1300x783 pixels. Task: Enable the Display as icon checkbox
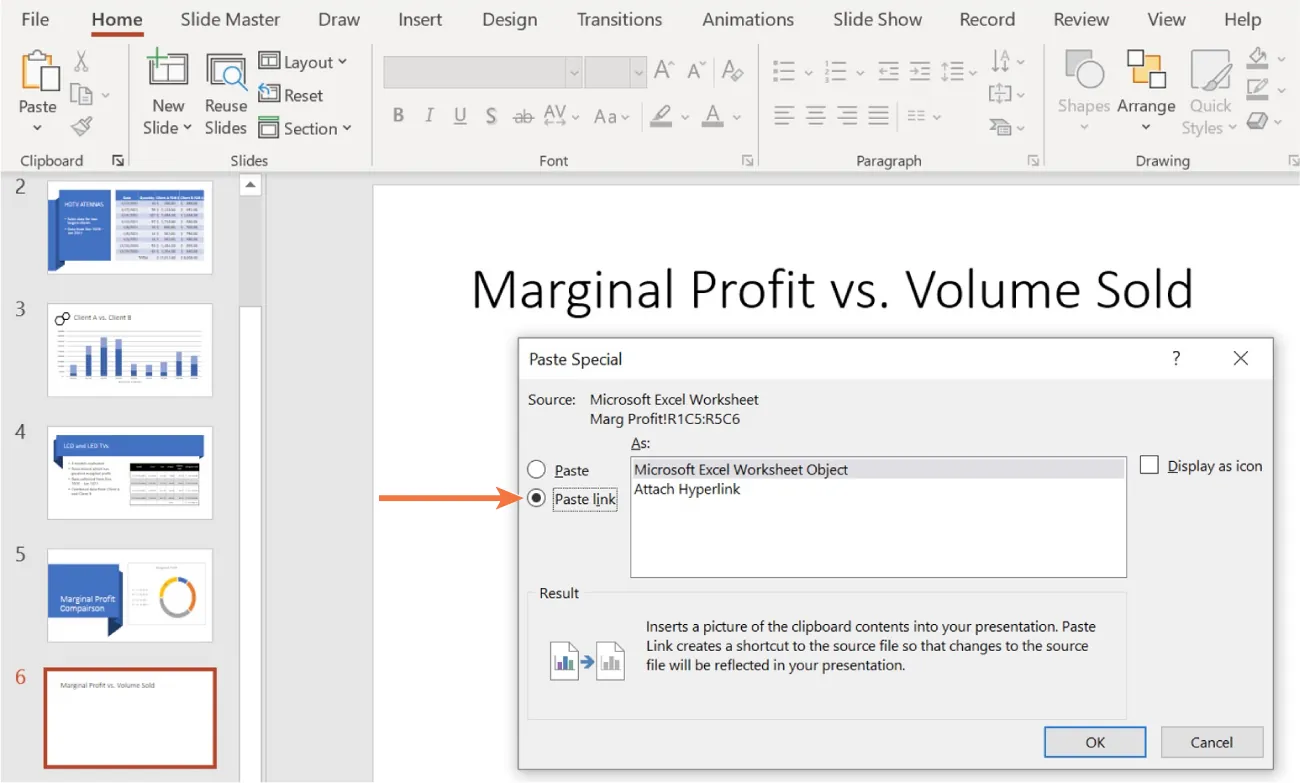click(x=1148, y=465)
